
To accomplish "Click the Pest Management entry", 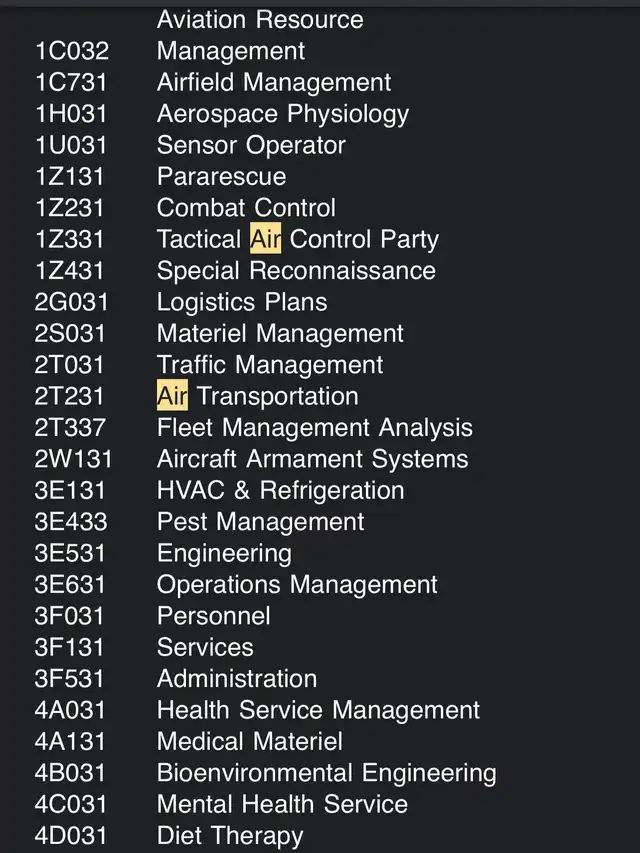I will pyautogui.click(x=260, y=522).
